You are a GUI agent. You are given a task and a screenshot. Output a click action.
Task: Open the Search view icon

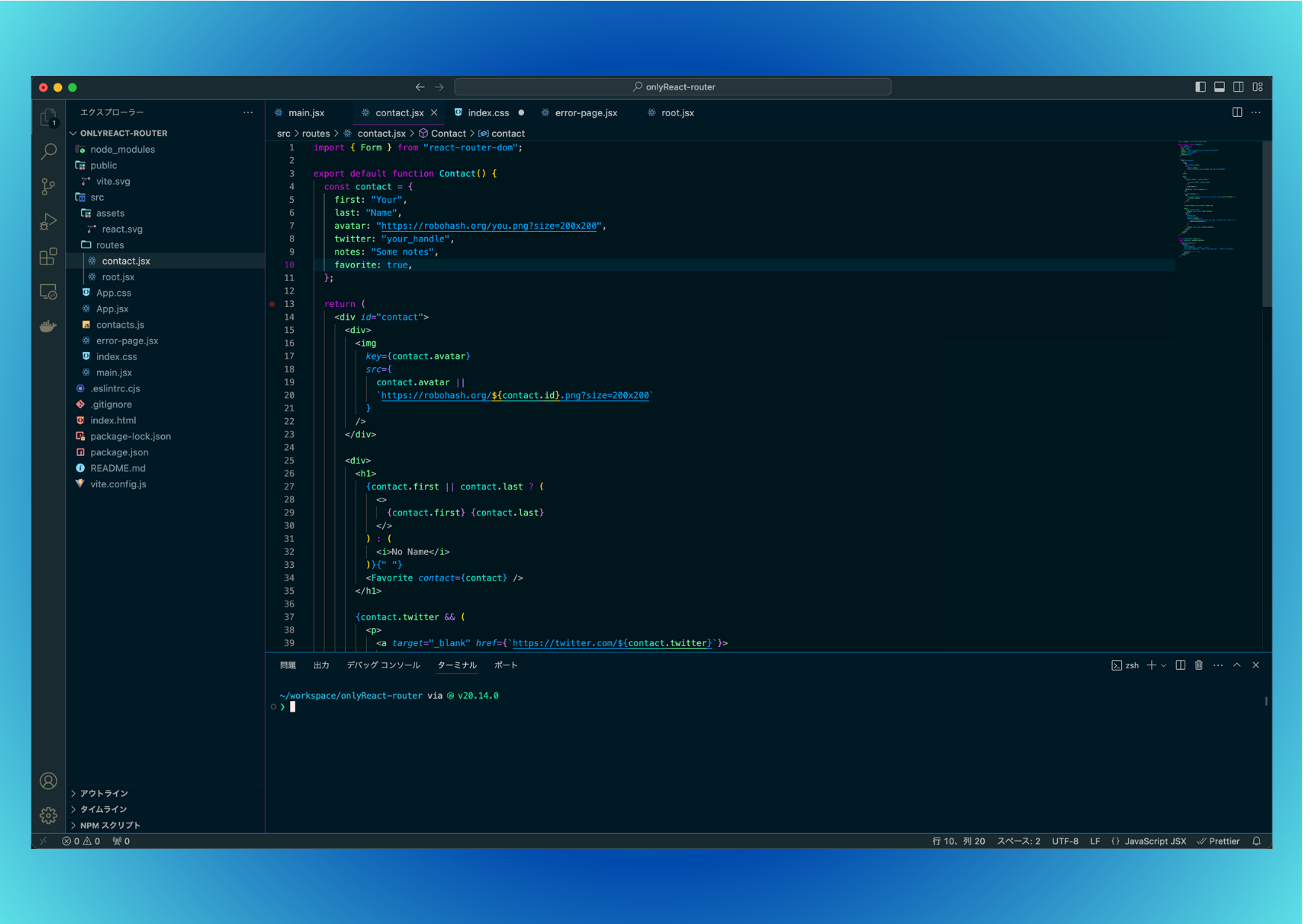48,152
